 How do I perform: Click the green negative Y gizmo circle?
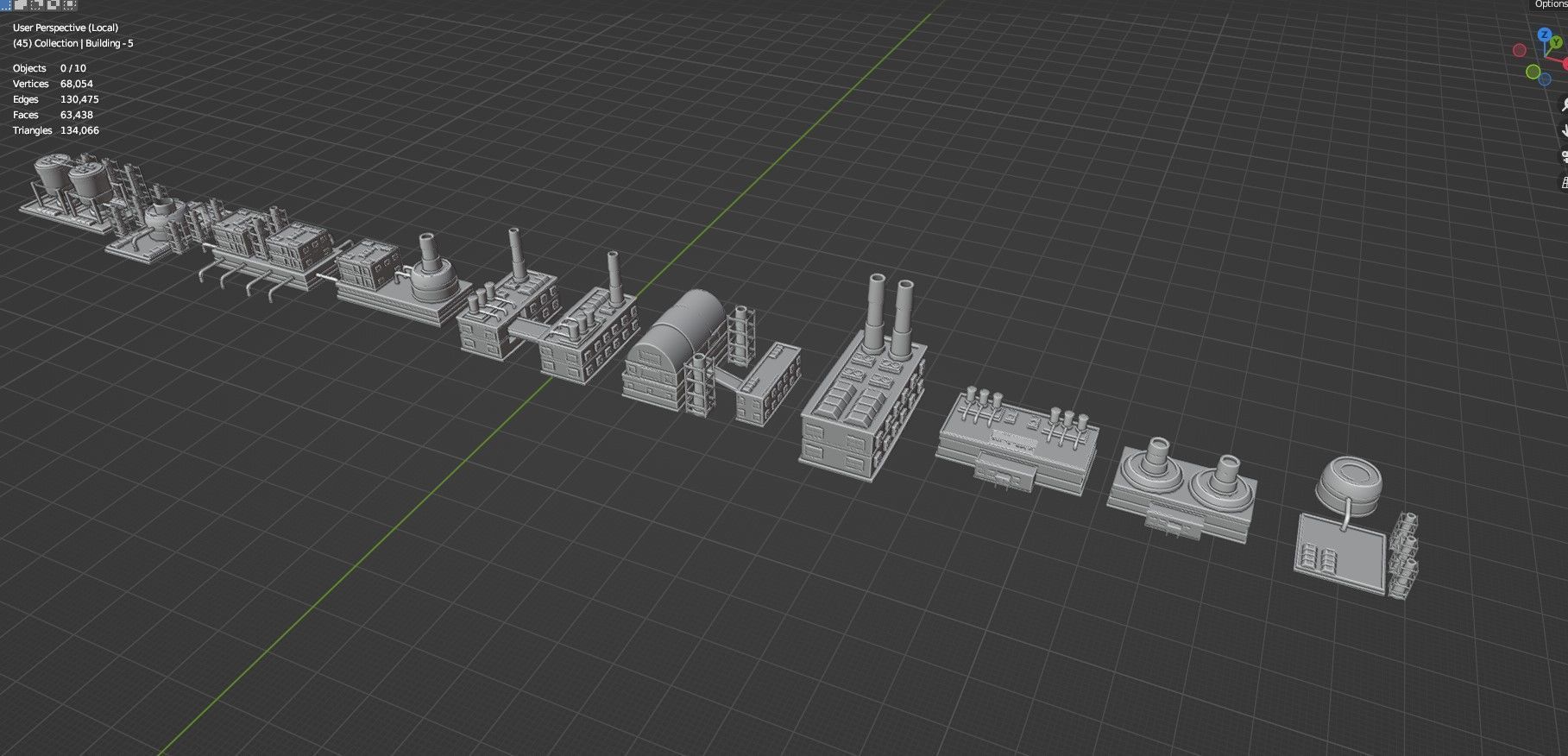pos(1533,72)
